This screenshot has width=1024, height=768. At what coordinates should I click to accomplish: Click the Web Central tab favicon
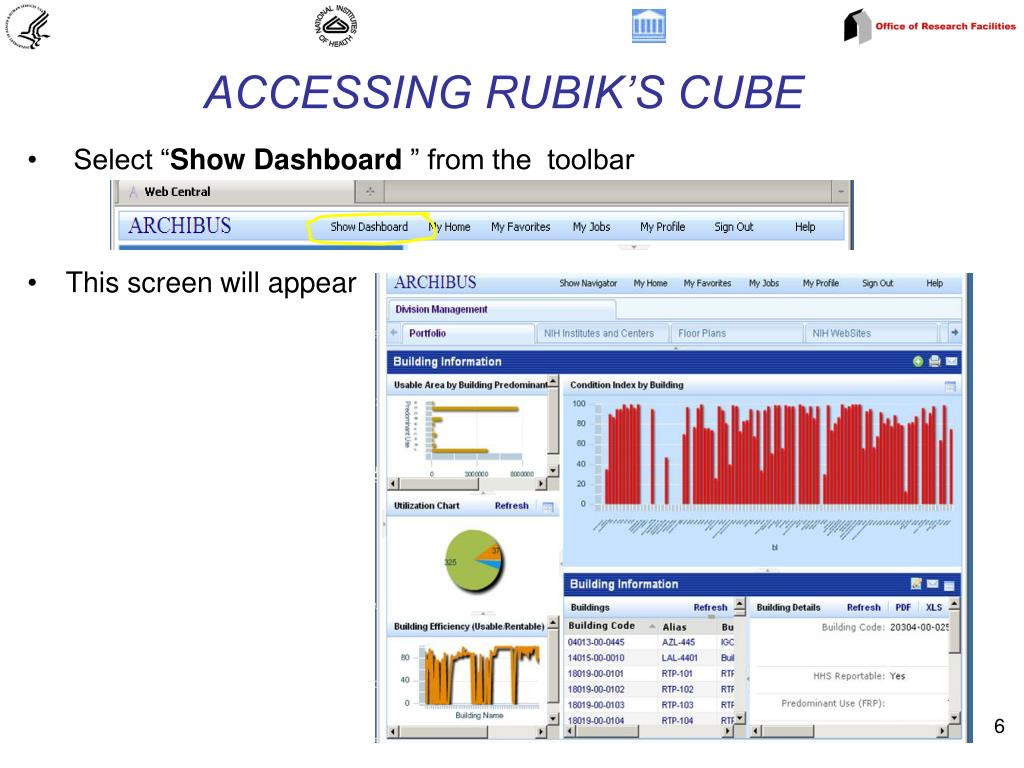(133, 192)
